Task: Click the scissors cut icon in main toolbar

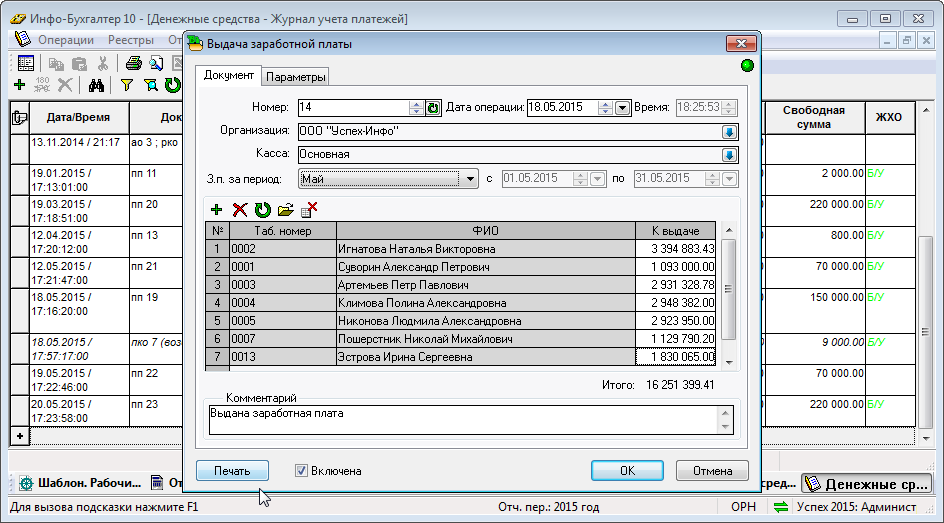Action: (103, 64)
